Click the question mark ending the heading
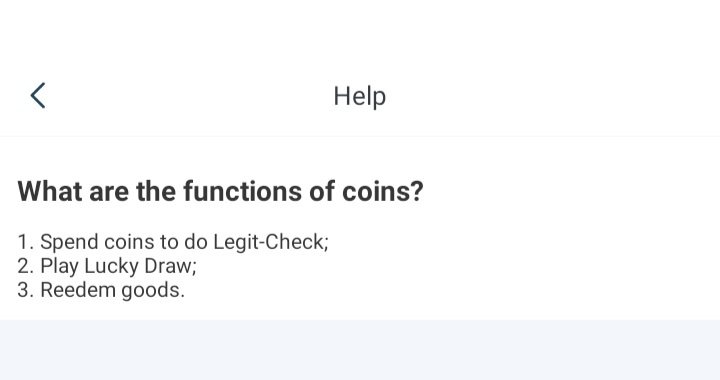 coord(416,191)
